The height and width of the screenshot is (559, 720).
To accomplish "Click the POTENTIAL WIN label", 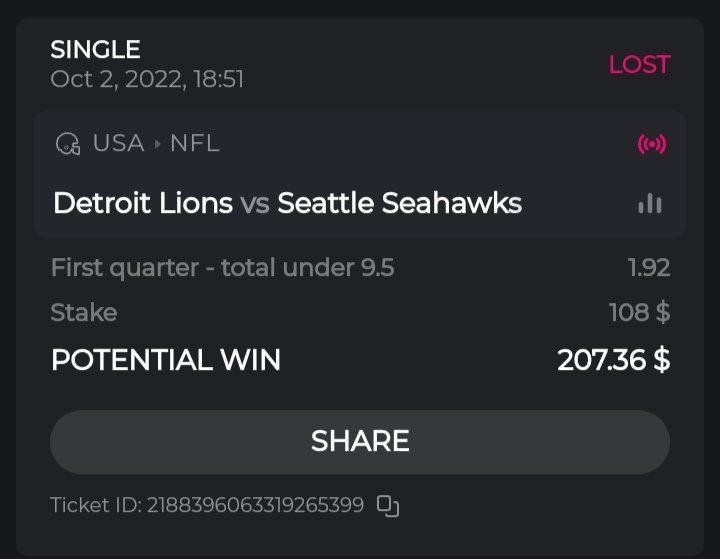I will pyautogui.click(x=165, y=360).
